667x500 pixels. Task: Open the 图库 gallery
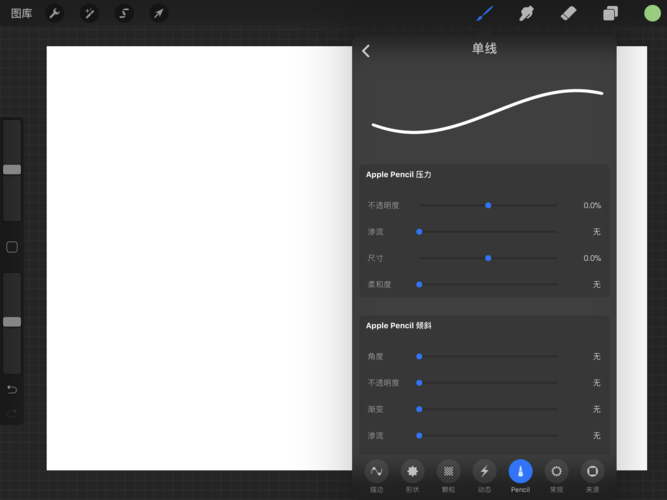(21, 14)
